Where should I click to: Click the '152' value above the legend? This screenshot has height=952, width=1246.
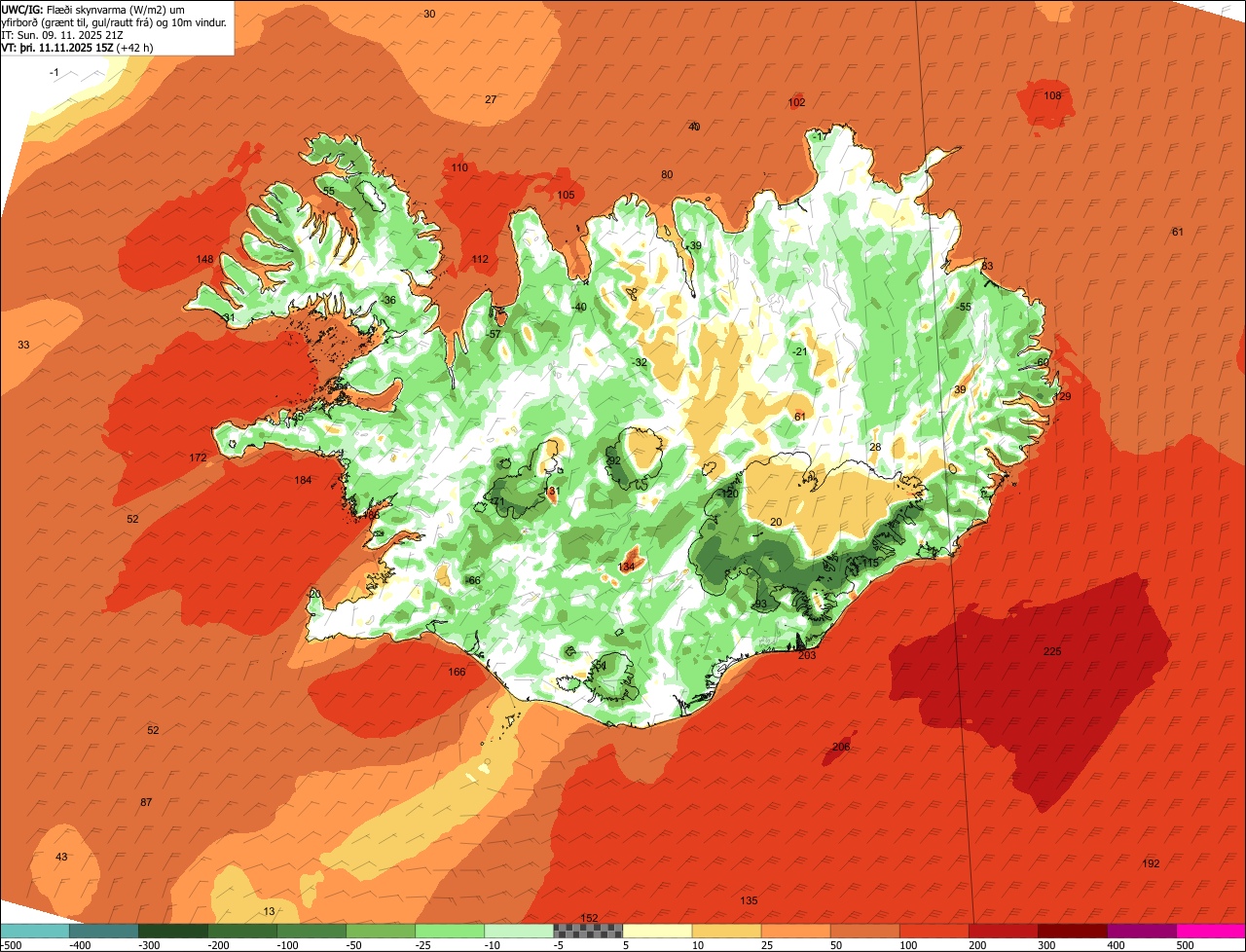pyautogui.click(x=589, y=918)
